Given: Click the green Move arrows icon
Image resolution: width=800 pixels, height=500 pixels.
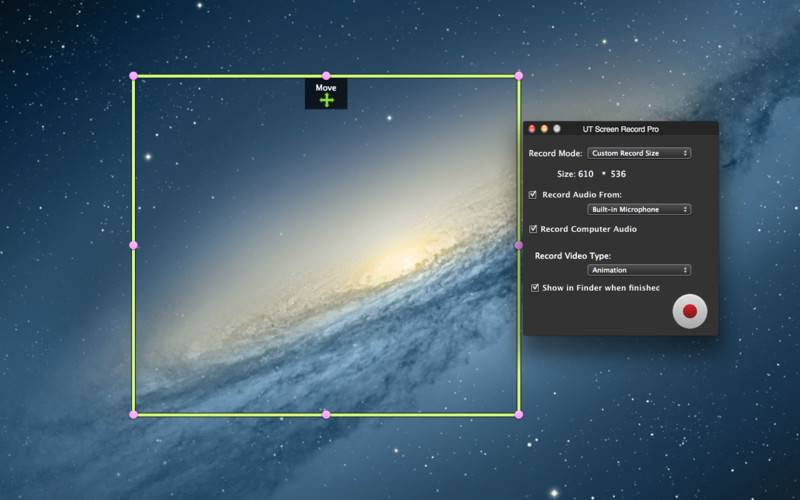Looking at the screenshot, I should tap(327, 101).
